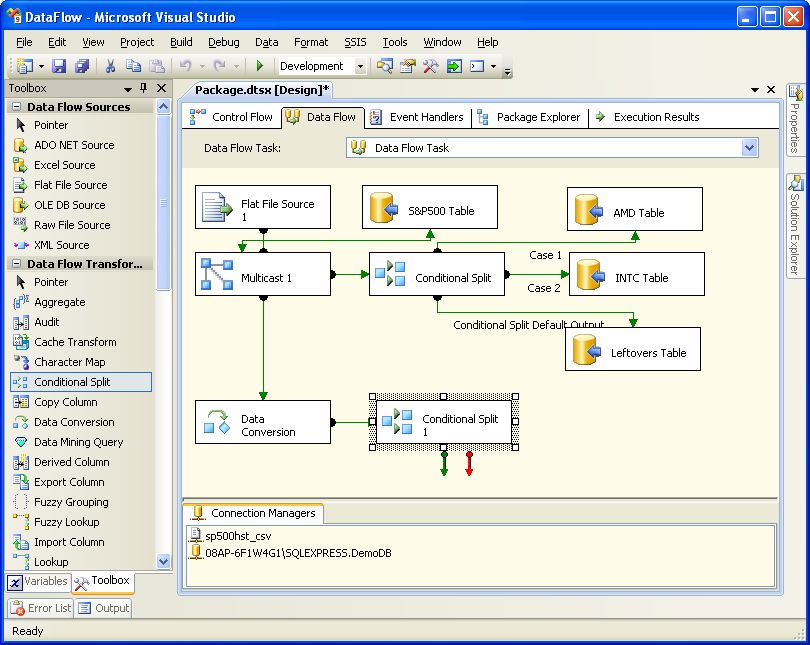The height and width of the screenshot is (645, 810).
Task: Open the SSIS menu
Action: coord(355,42)
